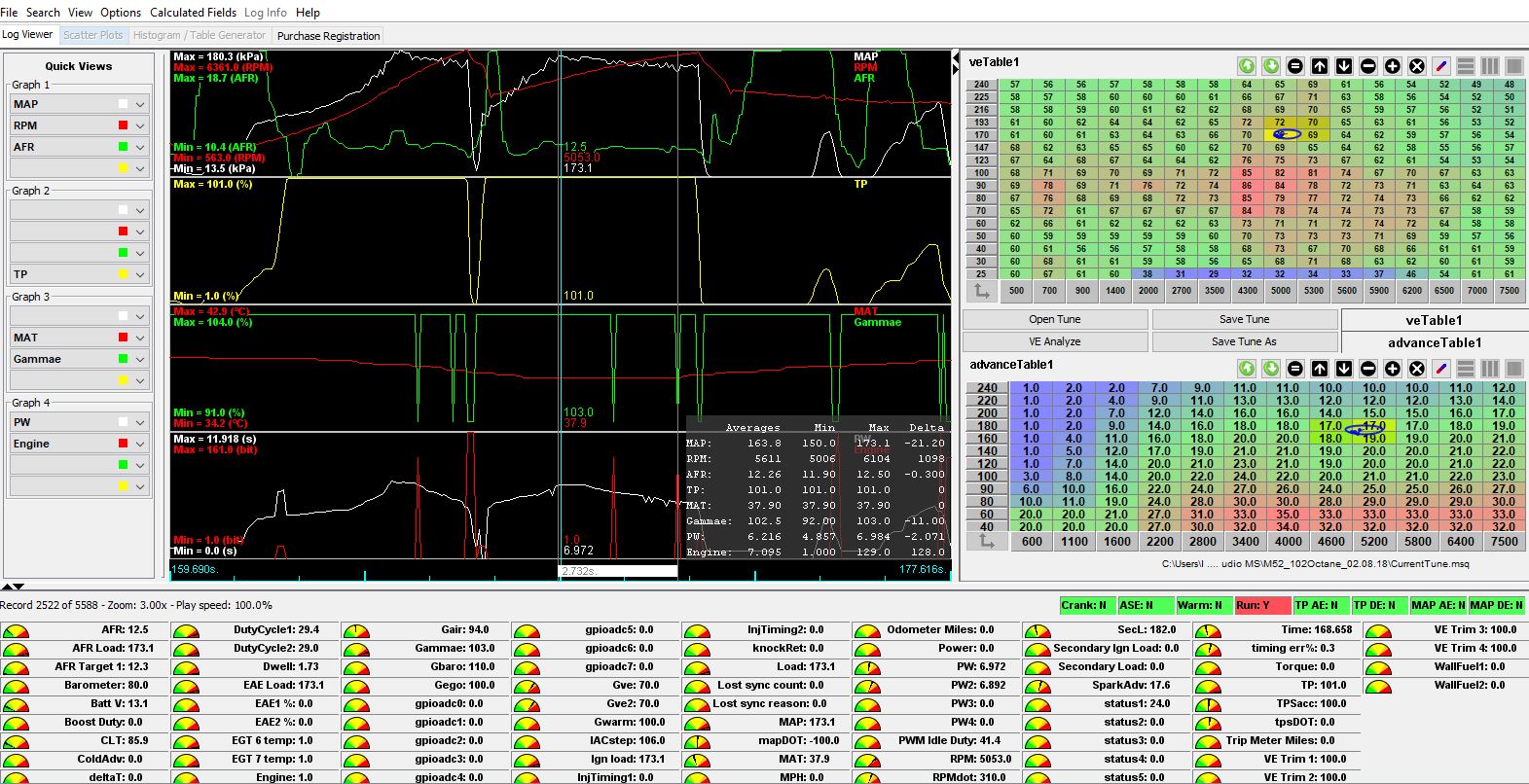Open the TP field dropdown in Graph 2
The width and height of the screenshot is (1529, 784).
pyautogui.click(x=140, y=275)
